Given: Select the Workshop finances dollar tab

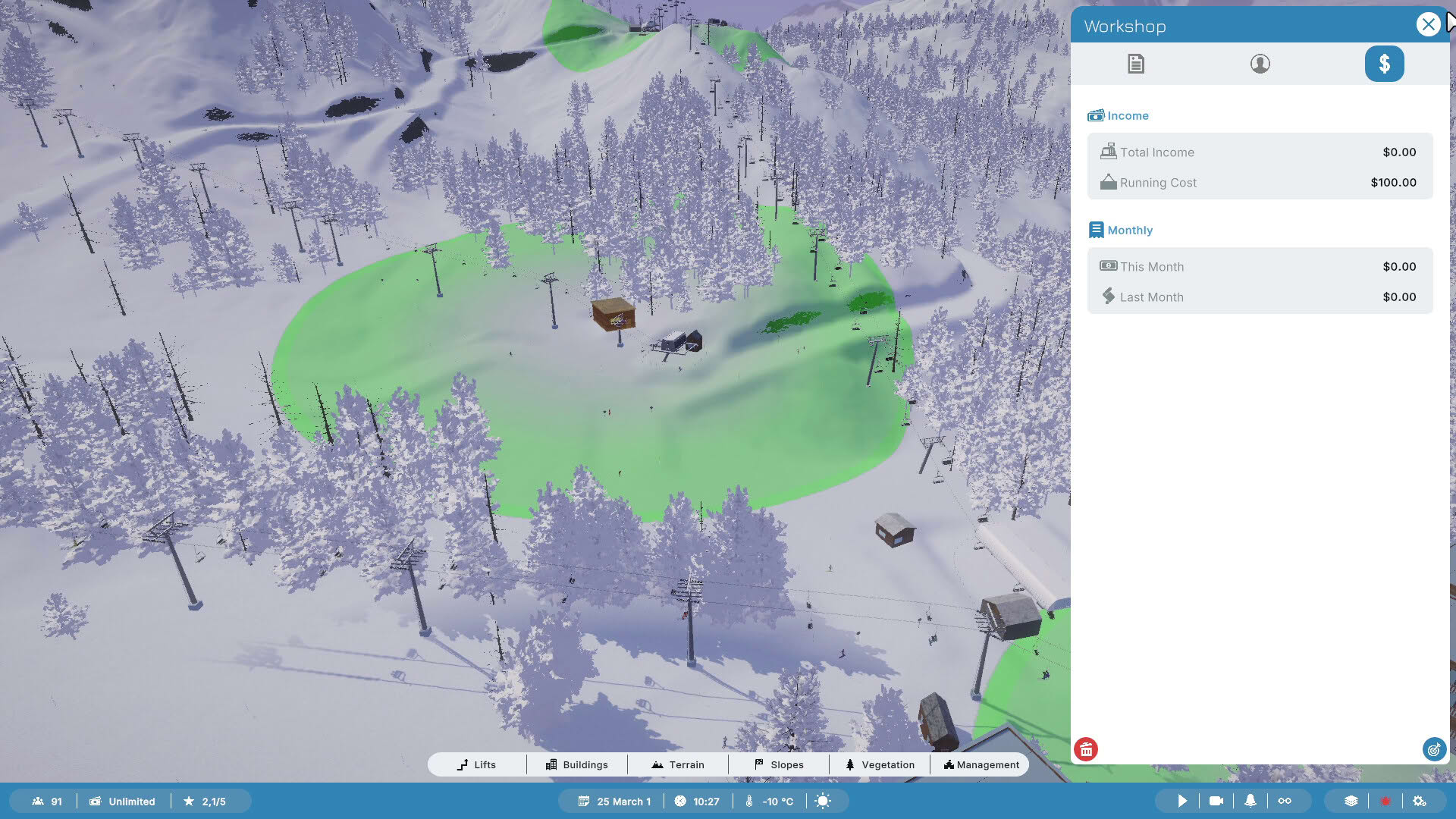Looking at the screenshot, I should coord(1384,64).
